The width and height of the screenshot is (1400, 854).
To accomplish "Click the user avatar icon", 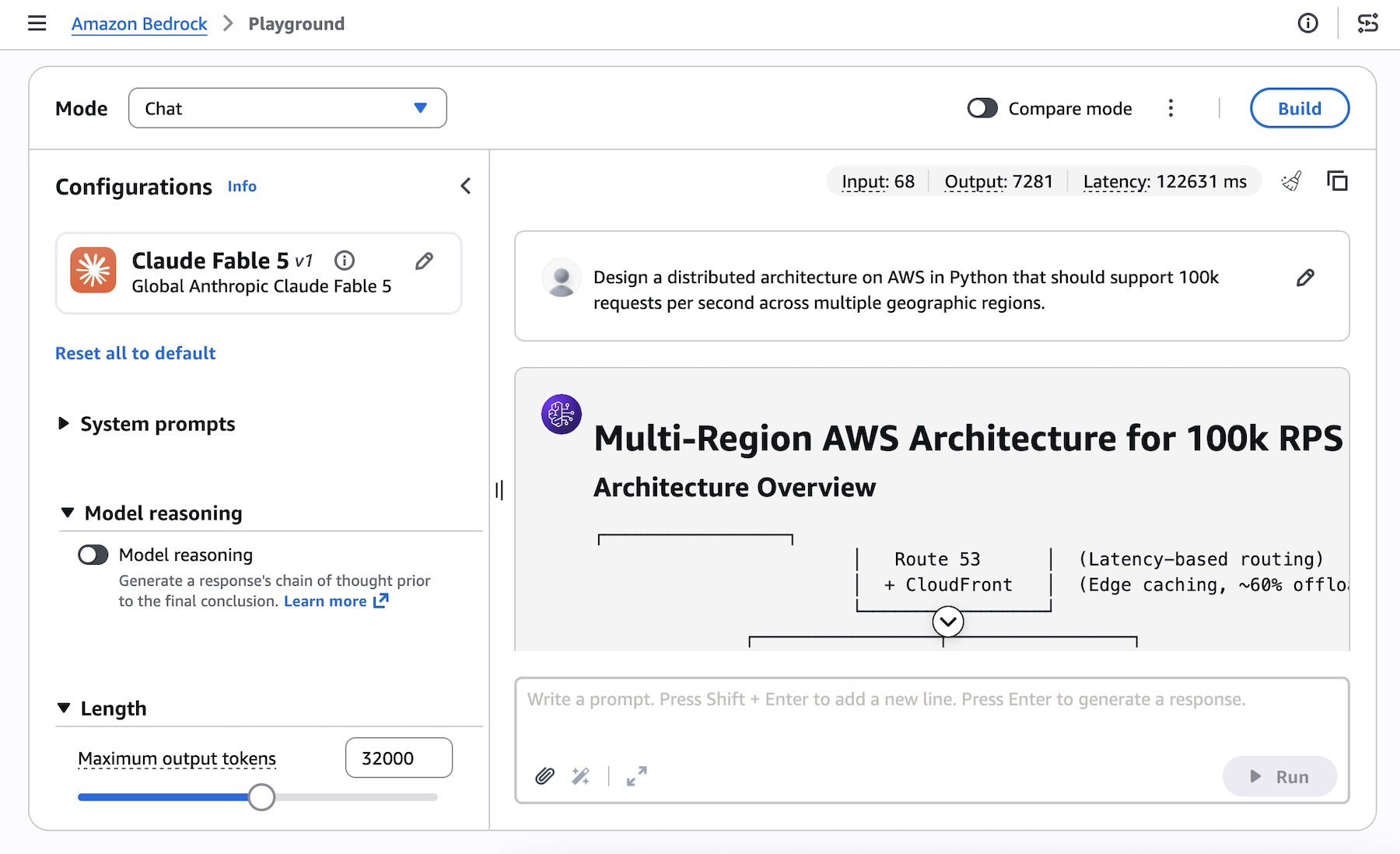I will tap(562, 278).
